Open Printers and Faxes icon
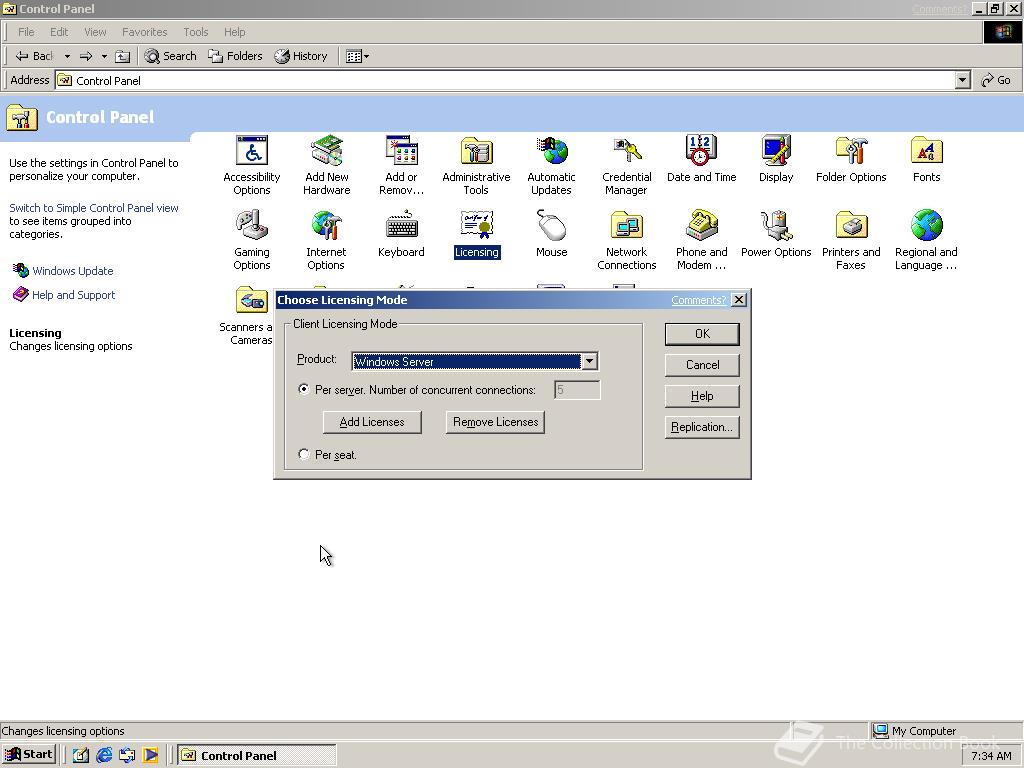The image size is (1024, 768). pyautogui.click(x=851, y=240)
